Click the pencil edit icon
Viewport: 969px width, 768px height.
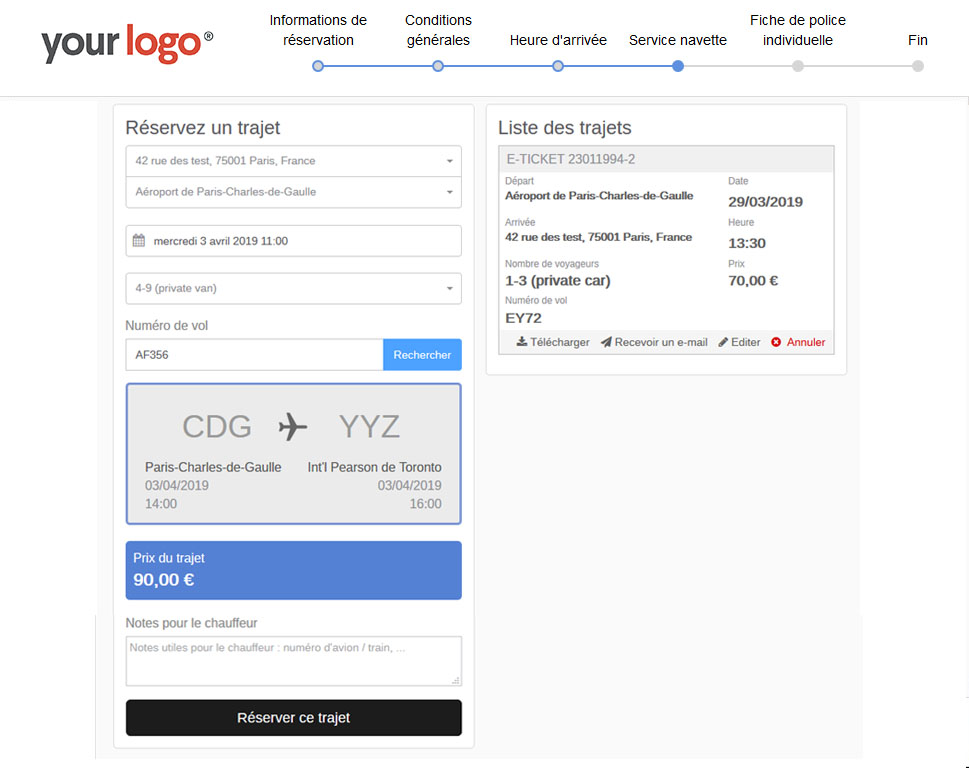pos(723,342)
